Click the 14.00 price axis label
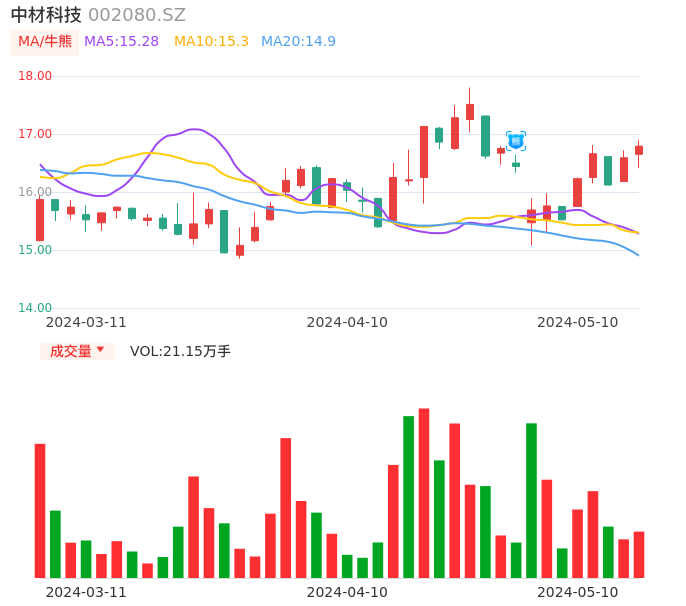Image resolution: width=686 pixels, height=606 pixels. (x=35, y=308)
